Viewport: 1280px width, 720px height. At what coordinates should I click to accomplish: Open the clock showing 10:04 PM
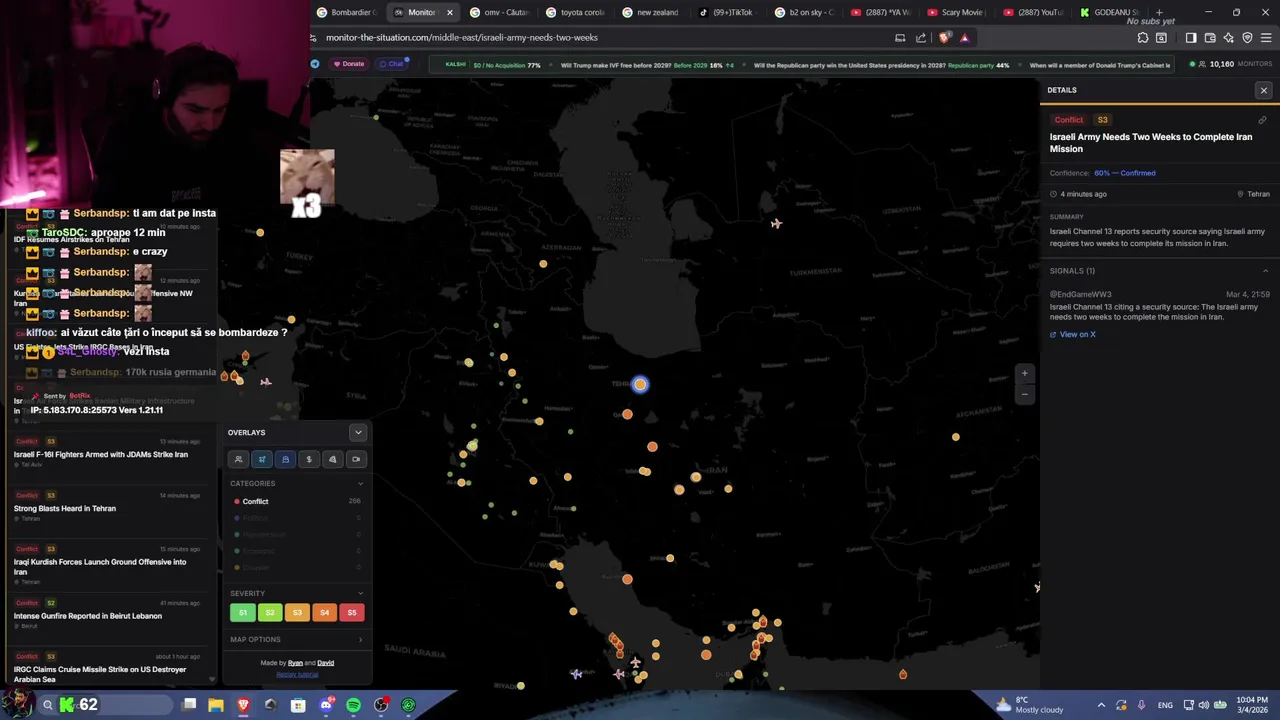pyautogui.click(x=1251, y=705)
